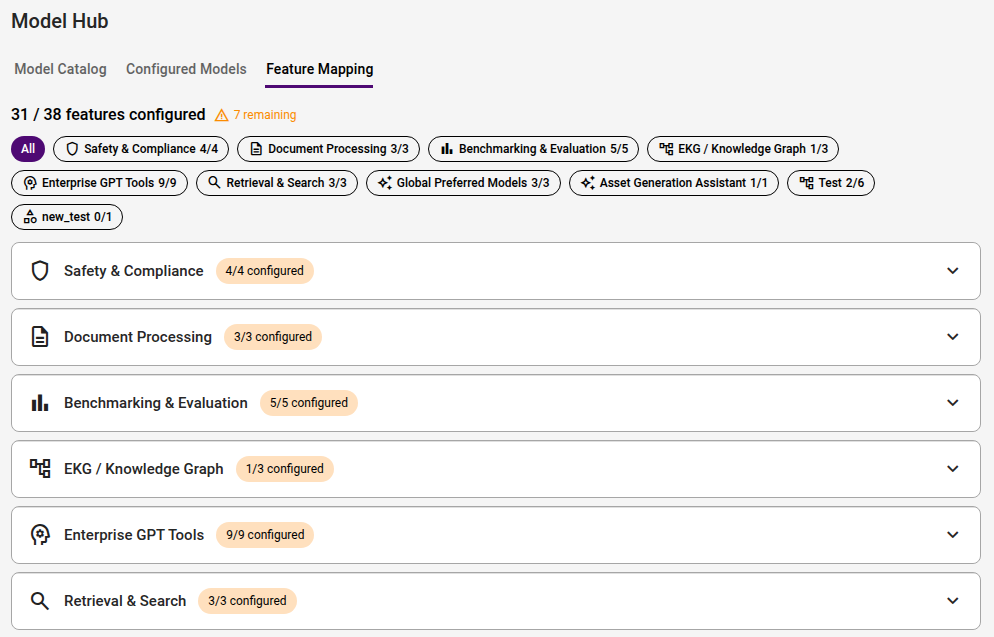Filter by Global Preferred Models 3/3 chip

point(463,183)
